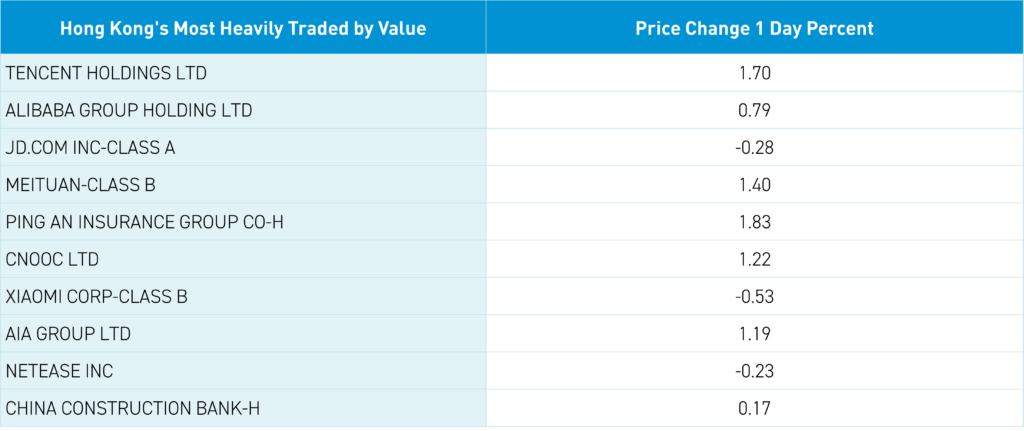Select ALIBABA GROUP HOLDING LTD
This screenshot has width=1024, height=431.
[x=129, y=110]
